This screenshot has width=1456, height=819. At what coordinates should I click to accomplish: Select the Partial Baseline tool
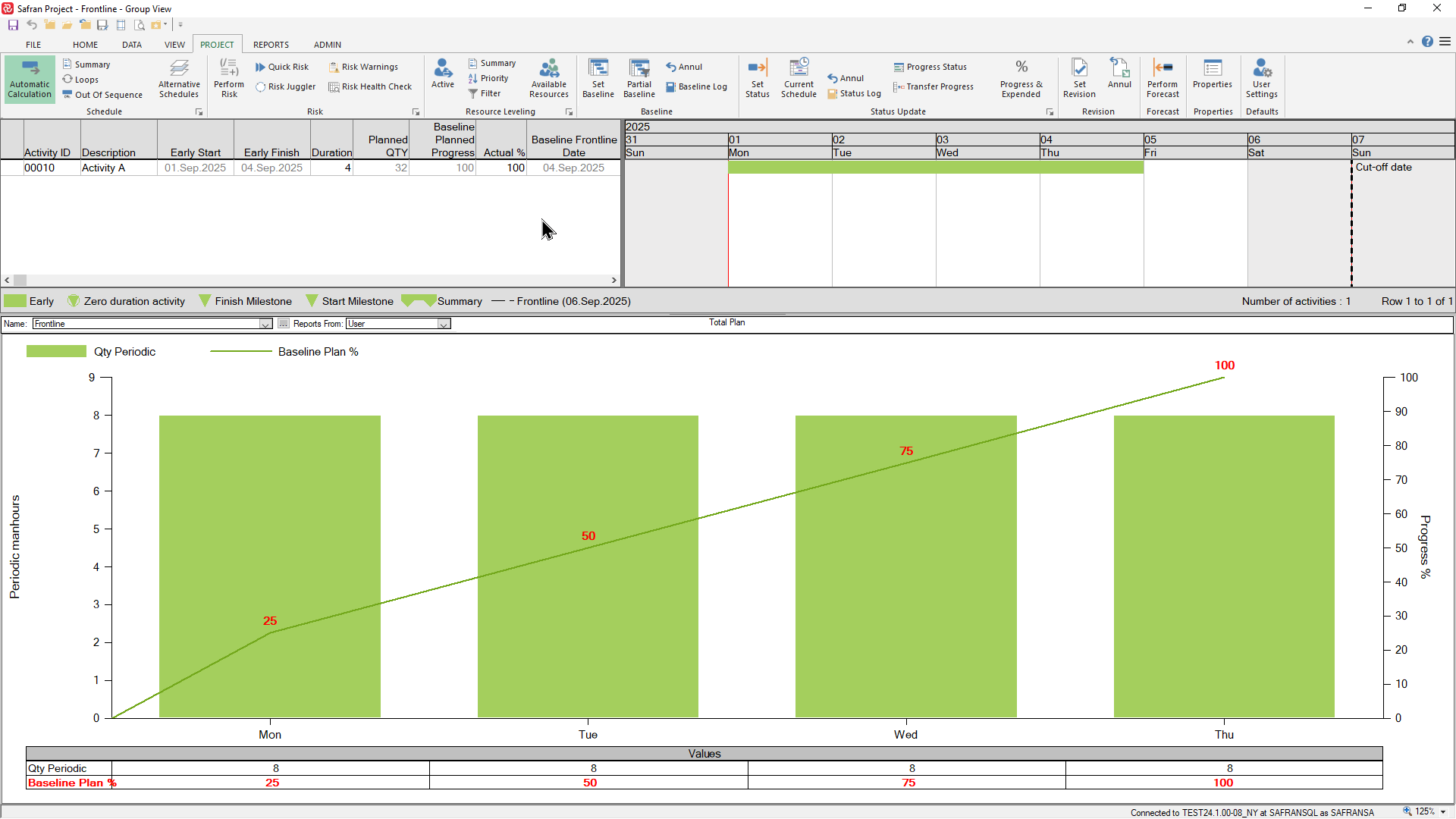click(639, 79)
